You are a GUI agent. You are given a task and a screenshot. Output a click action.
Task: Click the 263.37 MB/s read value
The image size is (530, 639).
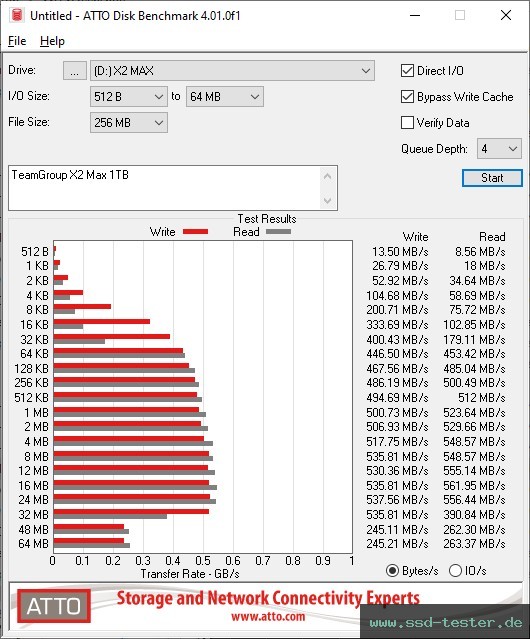point(474,544)
